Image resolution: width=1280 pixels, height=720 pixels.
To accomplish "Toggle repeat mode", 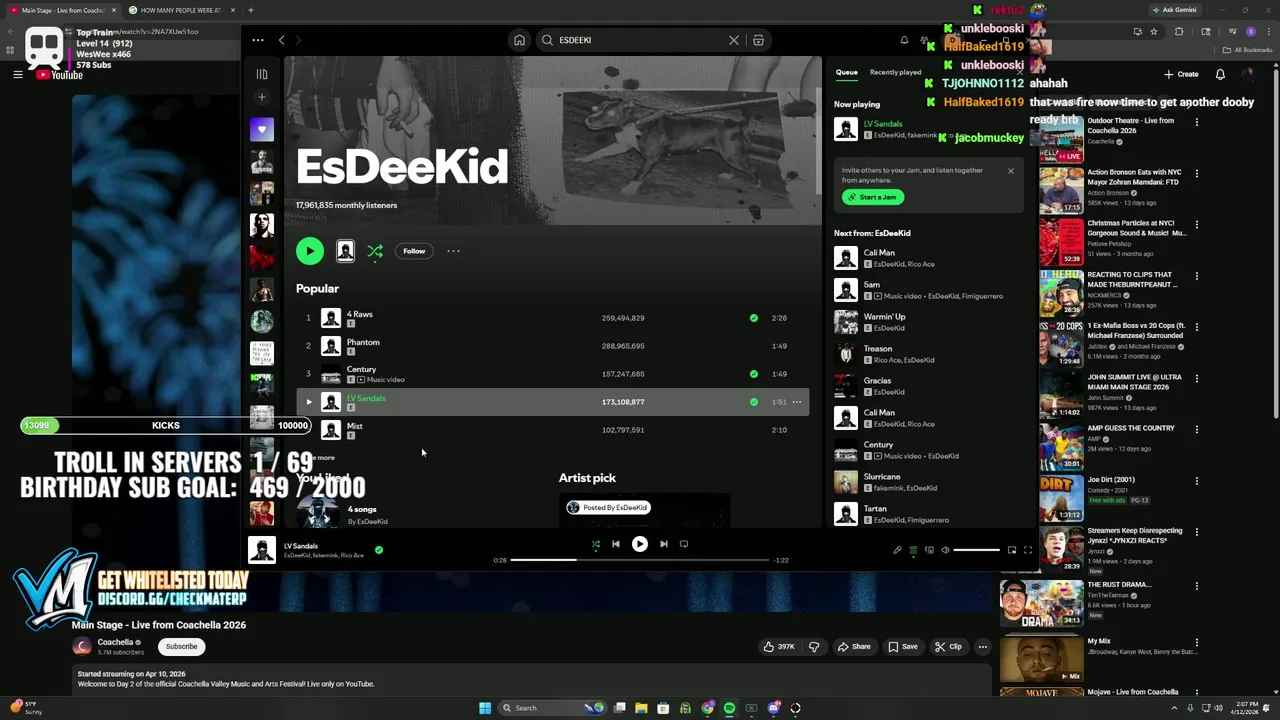I will (684, 544).
